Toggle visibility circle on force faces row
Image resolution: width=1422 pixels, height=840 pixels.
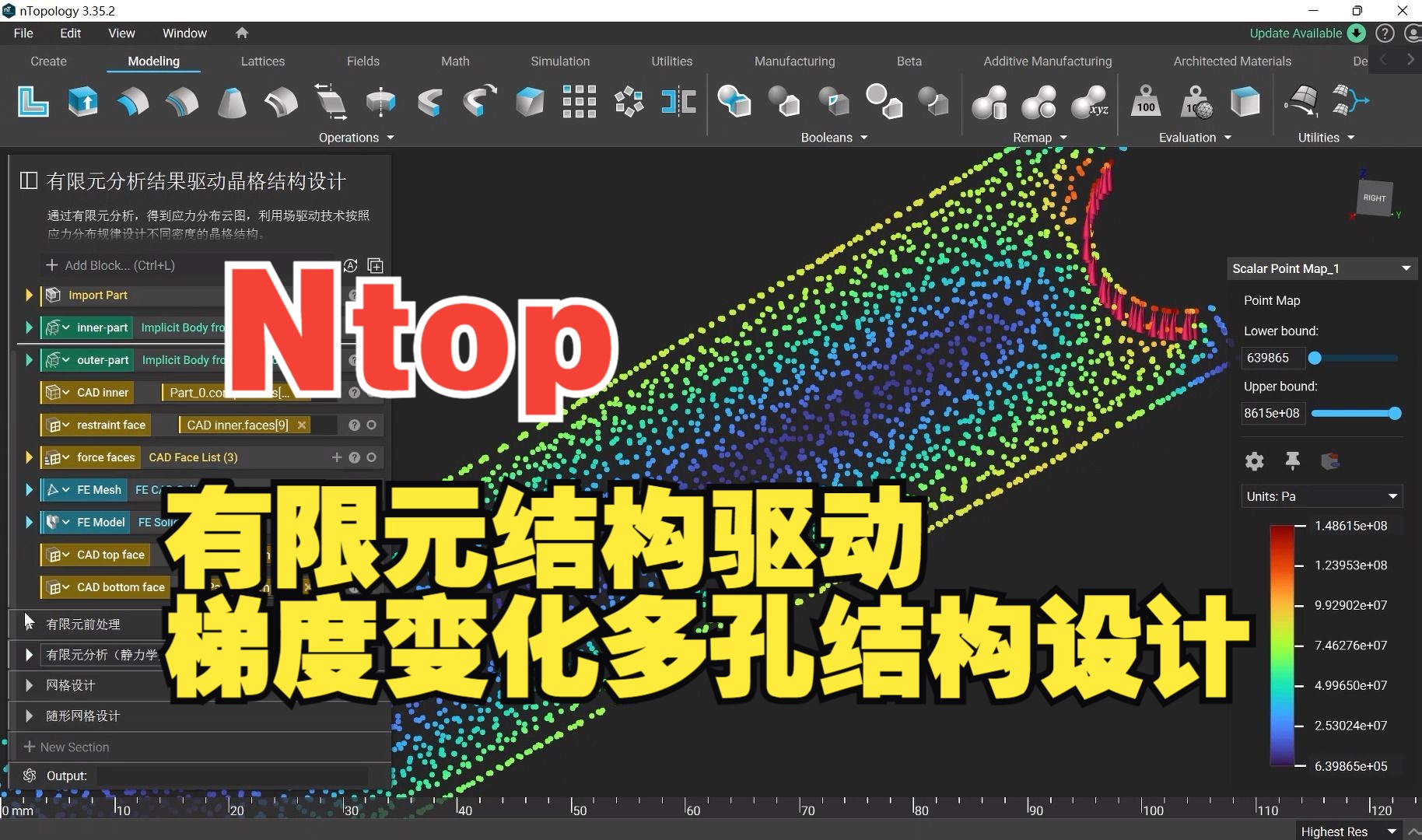click(x=372, y=457)
